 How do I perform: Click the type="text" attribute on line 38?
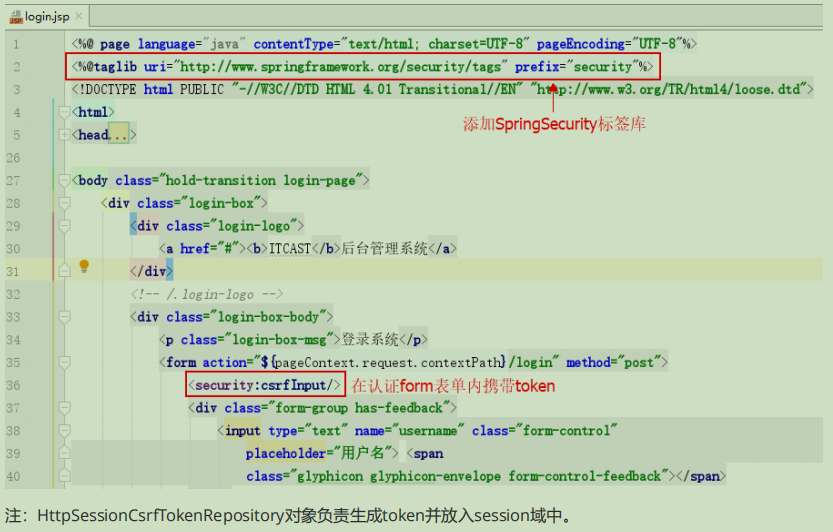[x=308, y=430]
